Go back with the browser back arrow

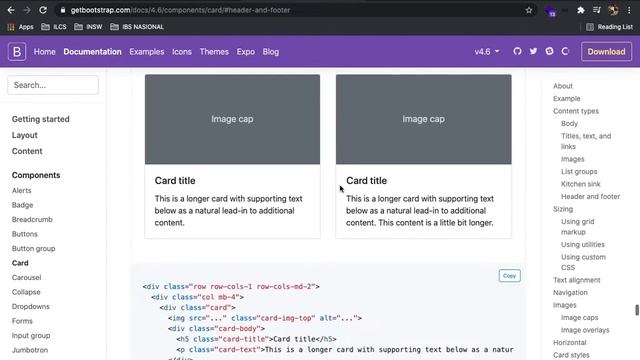11,10
